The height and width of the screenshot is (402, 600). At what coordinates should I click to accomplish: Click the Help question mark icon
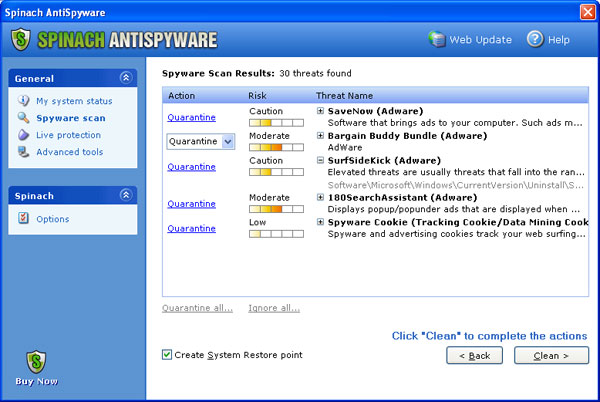pos(535,39)
